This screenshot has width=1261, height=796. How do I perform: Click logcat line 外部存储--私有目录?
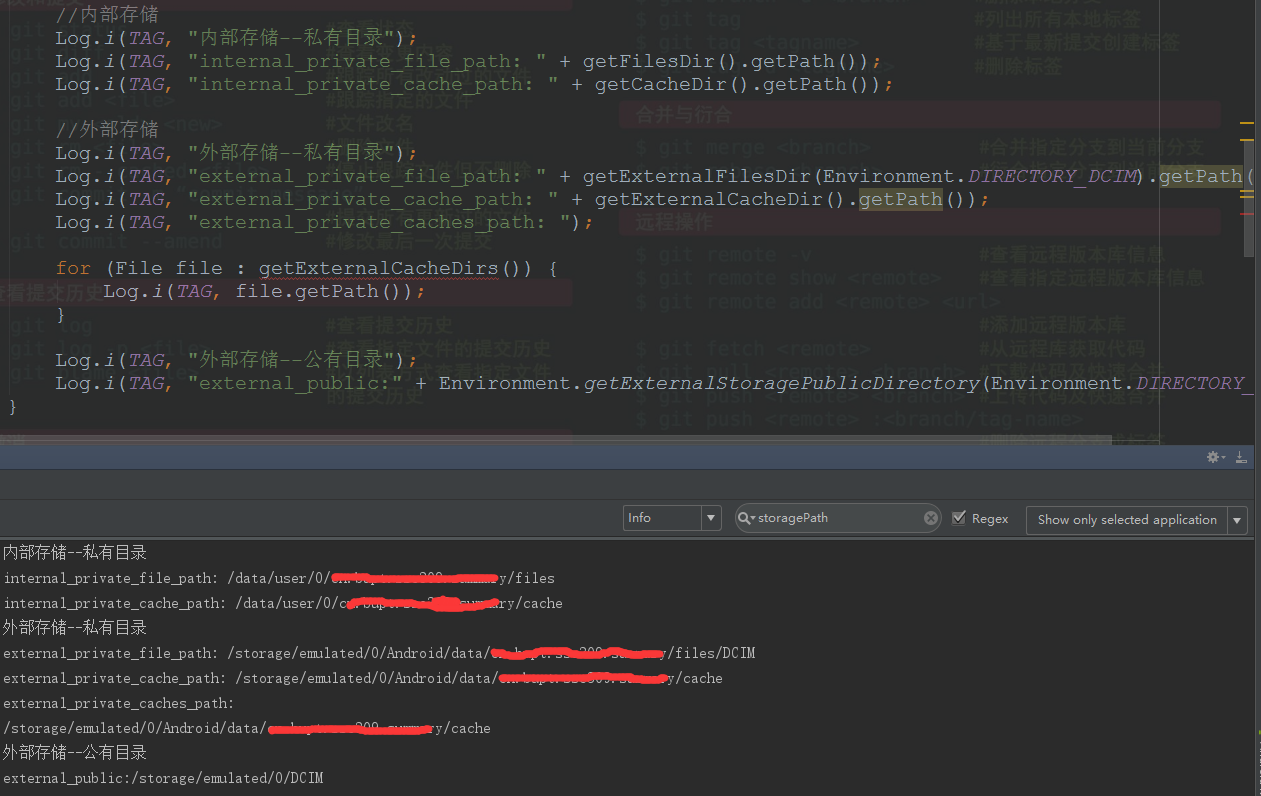[75, 627]
